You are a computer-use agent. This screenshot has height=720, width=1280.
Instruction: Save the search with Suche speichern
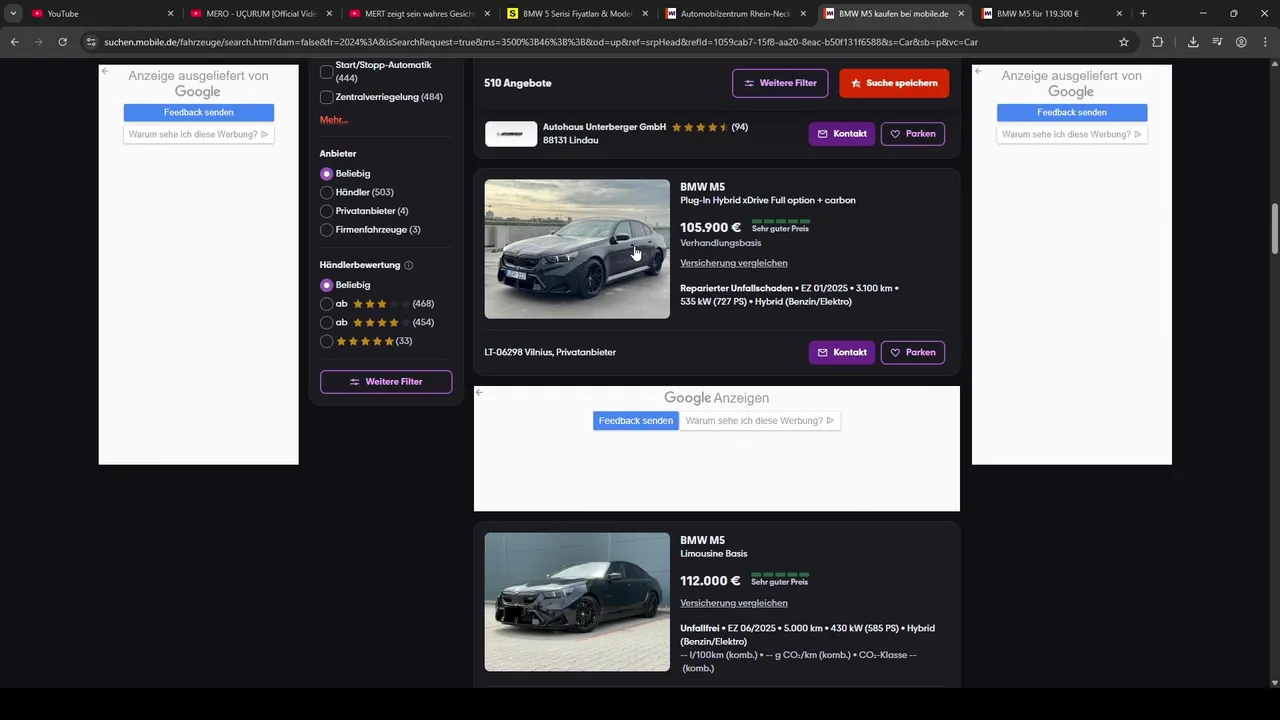894,83
